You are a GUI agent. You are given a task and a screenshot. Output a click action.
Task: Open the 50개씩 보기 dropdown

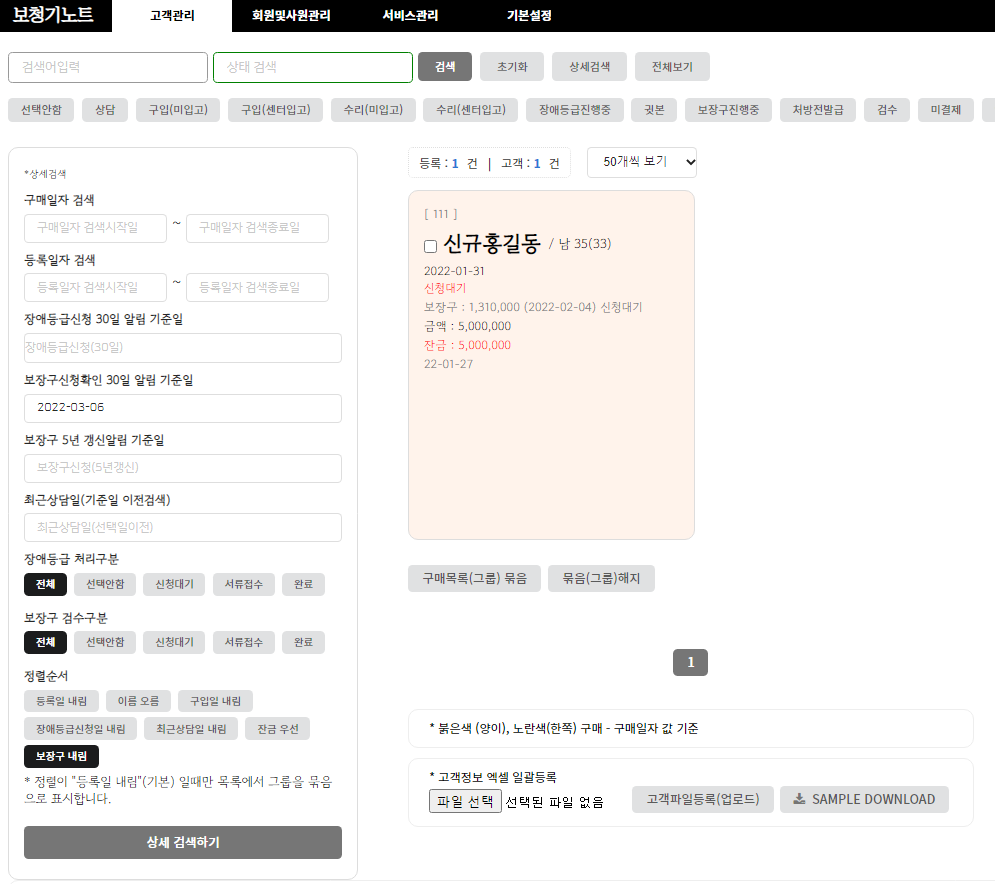641,162
